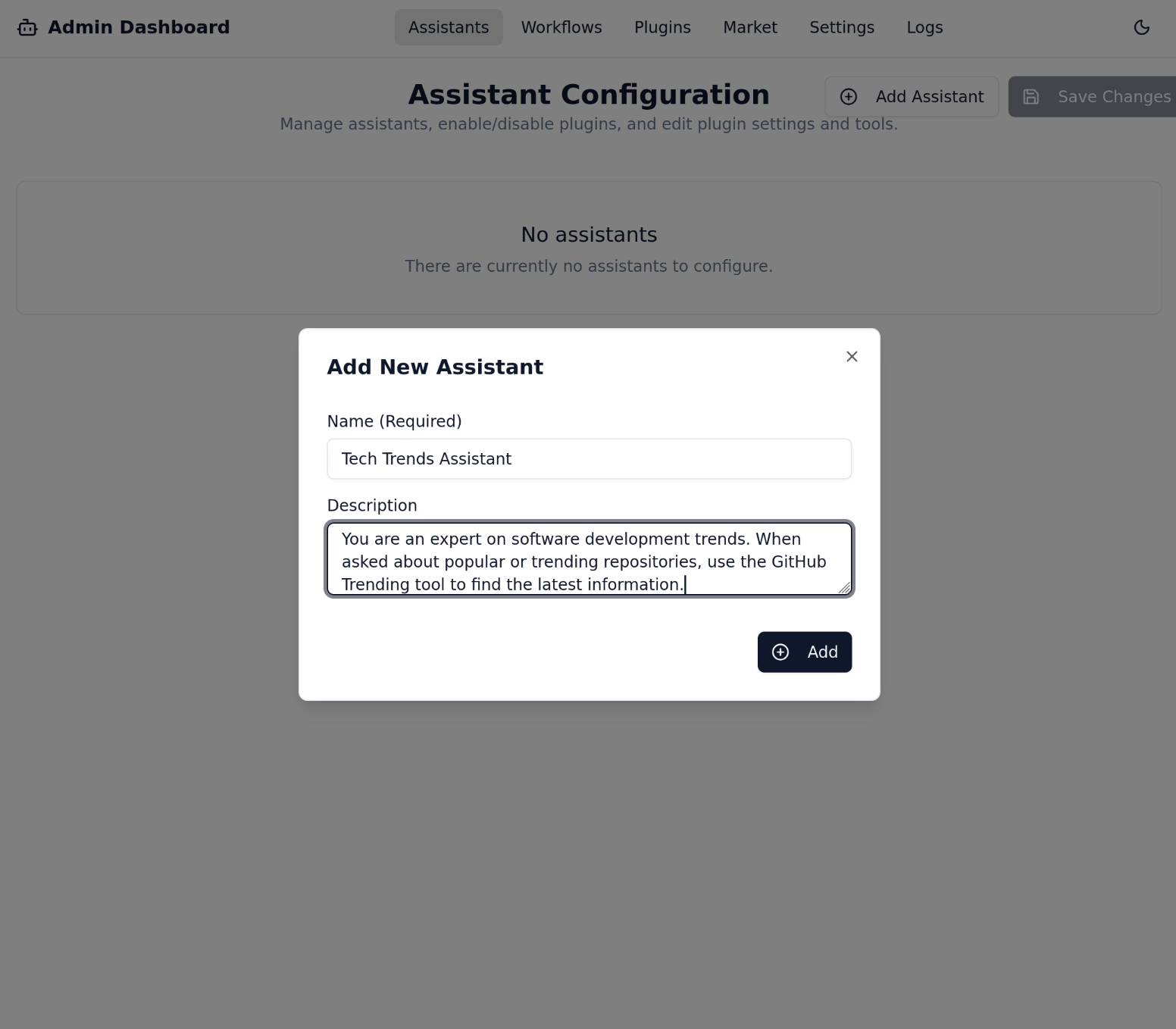The image size is (1176, 1029).
Task: Click the Name (Required) label
Action: (394, 421)
